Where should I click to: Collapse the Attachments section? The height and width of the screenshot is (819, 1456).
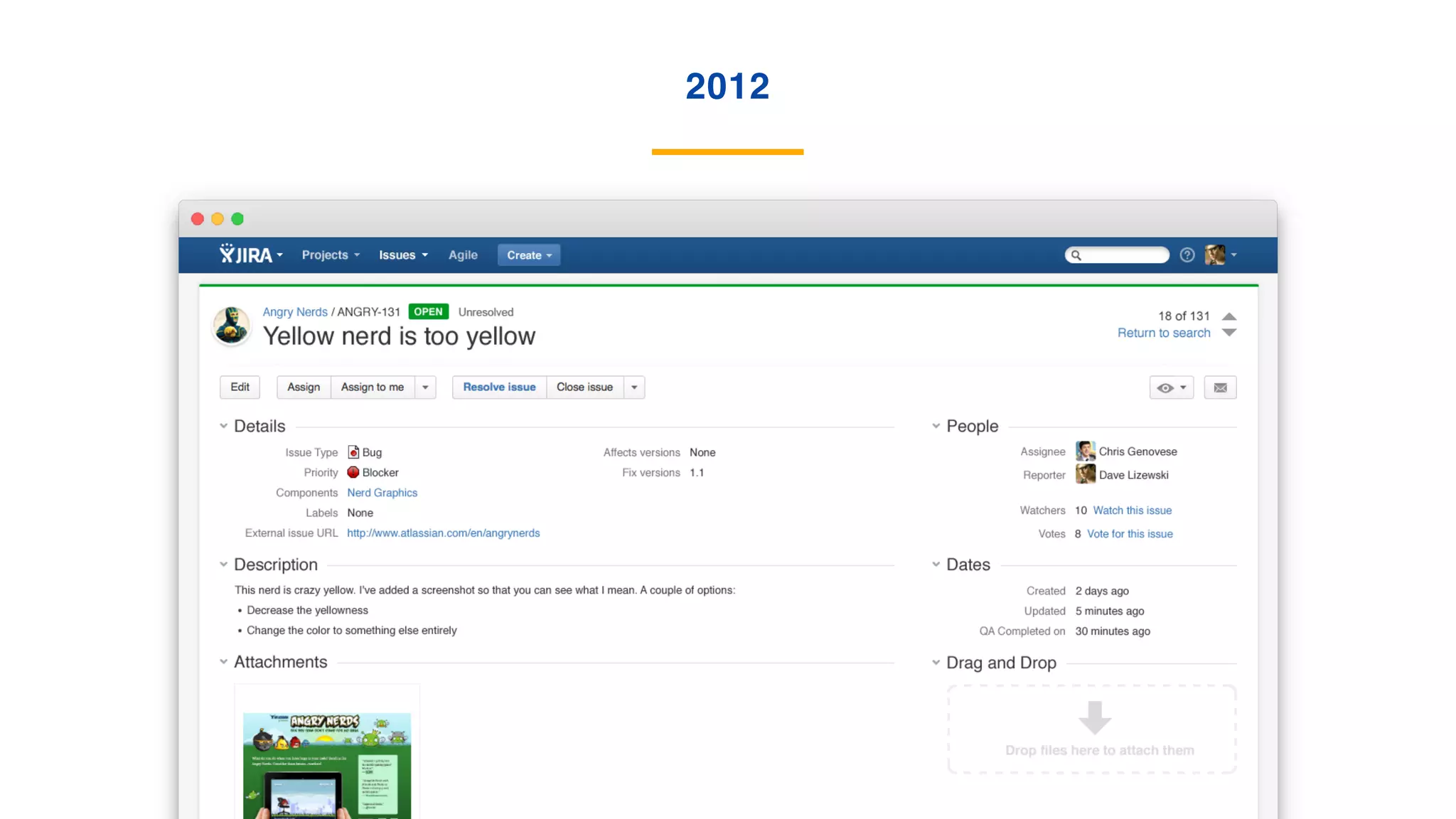click(223, 662)
